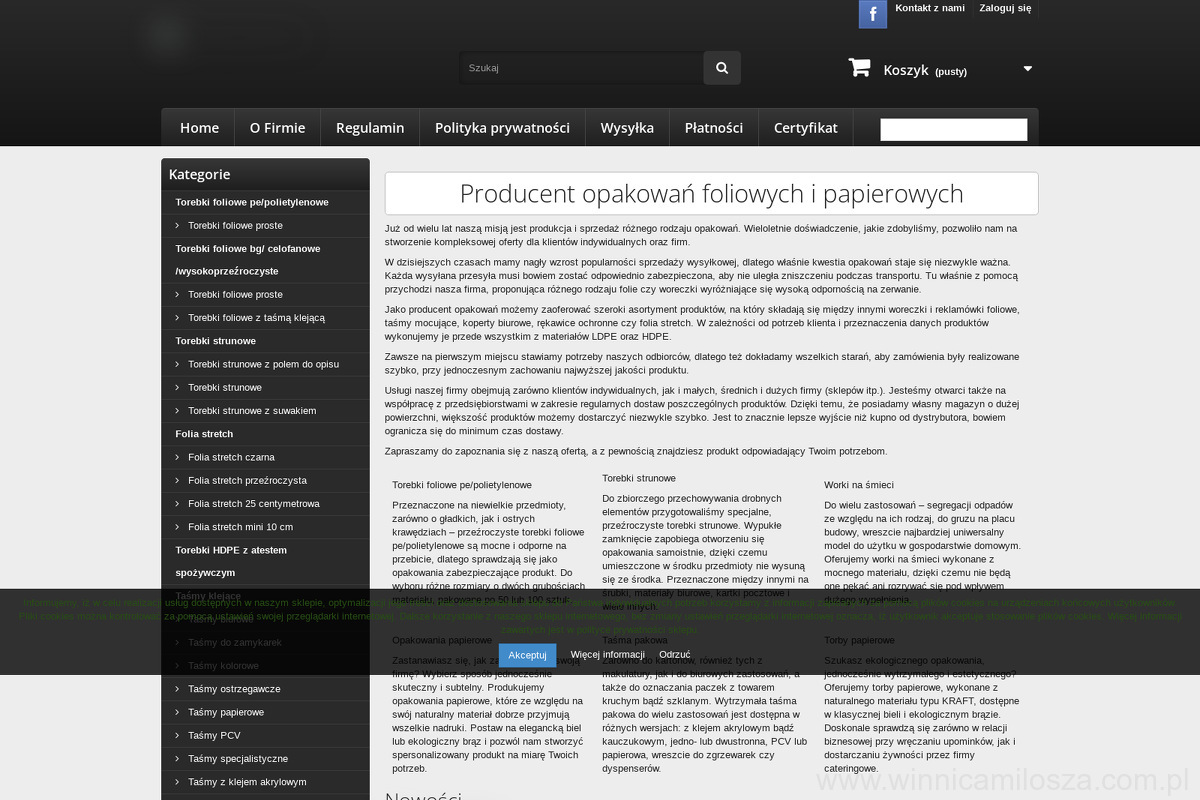Expand Torebki foliowe pe/polietylenowe category

251,202
